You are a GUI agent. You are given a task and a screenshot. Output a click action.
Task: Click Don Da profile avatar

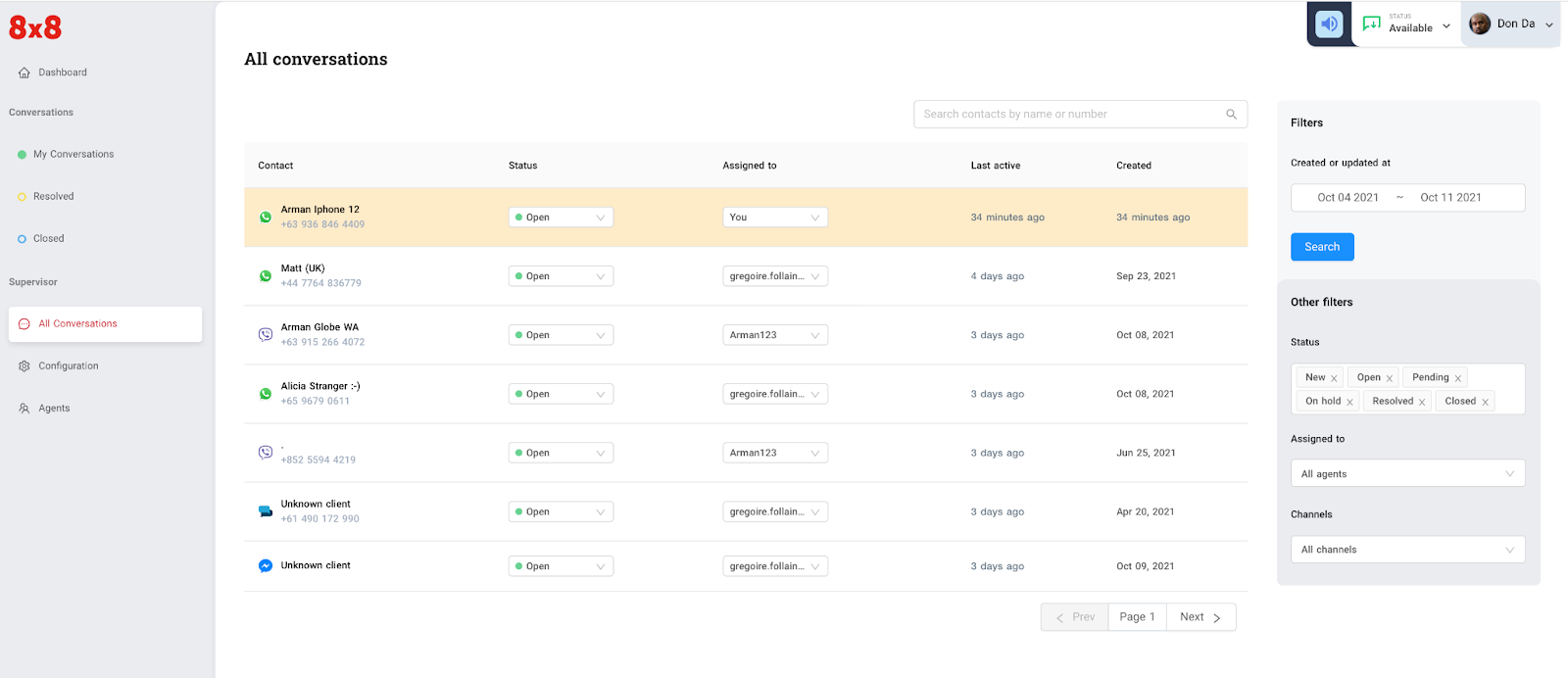(1480, 24)
